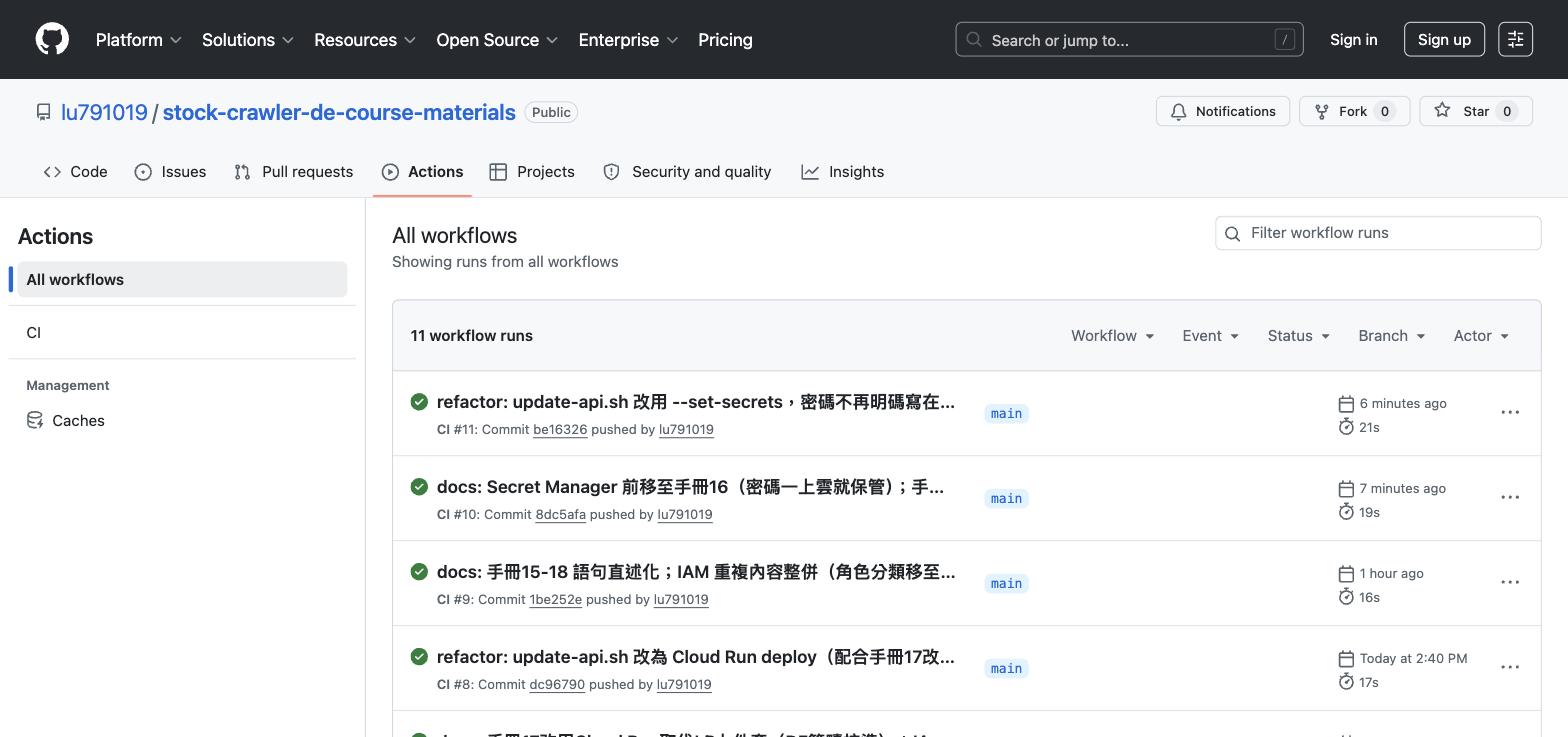This screenshot has height=737, width=1568.
Task: Open the Workflow filter dropdown
Action: pyautogui.click(x=1112, y=336)
